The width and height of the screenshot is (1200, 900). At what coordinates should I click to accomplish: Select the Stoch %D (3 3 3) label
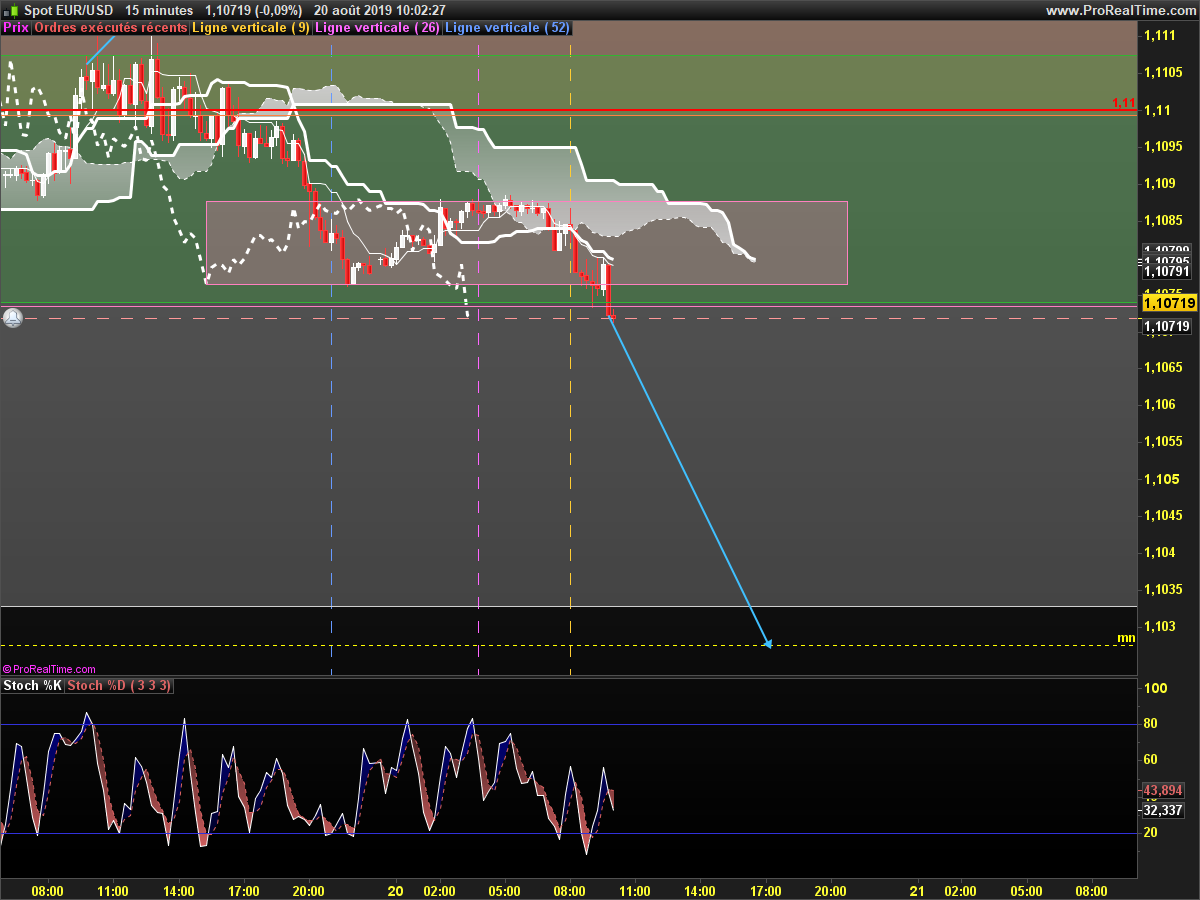pos(120,685)
